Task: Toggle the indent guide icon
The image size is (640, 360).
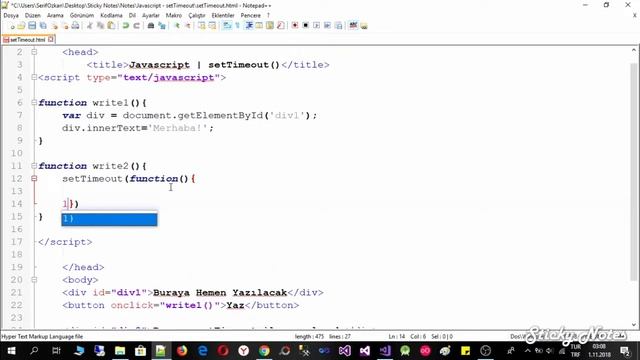Action: pos(249,26)
